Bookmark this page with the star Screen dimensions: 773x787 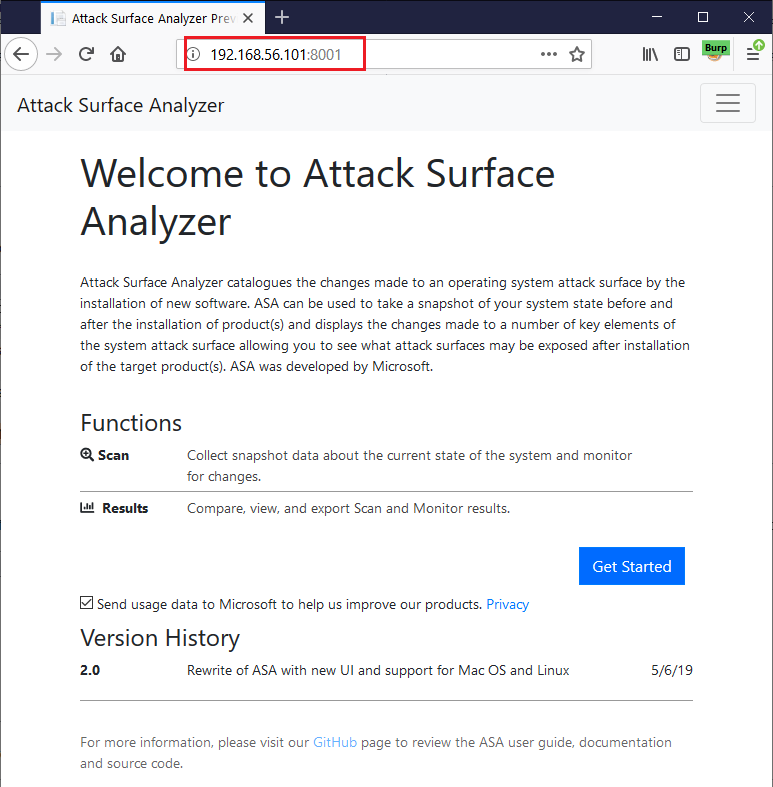[x=577, y=54]
